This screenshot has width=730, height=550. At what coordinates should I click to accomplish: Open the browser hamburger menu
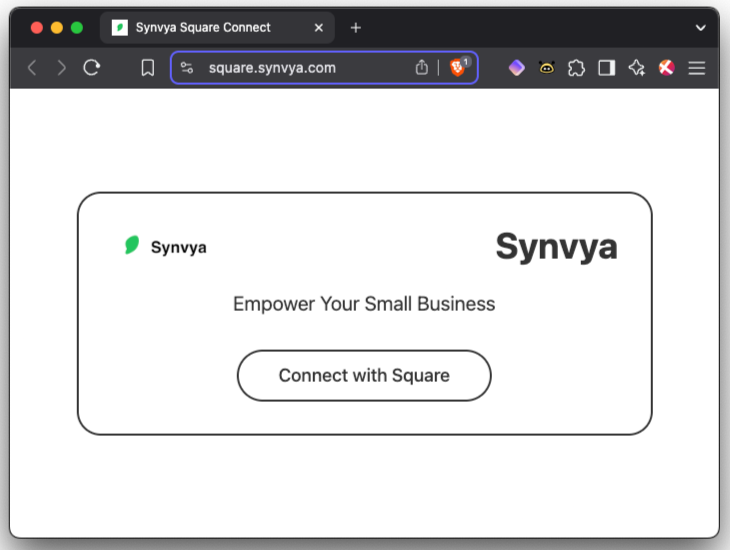coord(696,68)
